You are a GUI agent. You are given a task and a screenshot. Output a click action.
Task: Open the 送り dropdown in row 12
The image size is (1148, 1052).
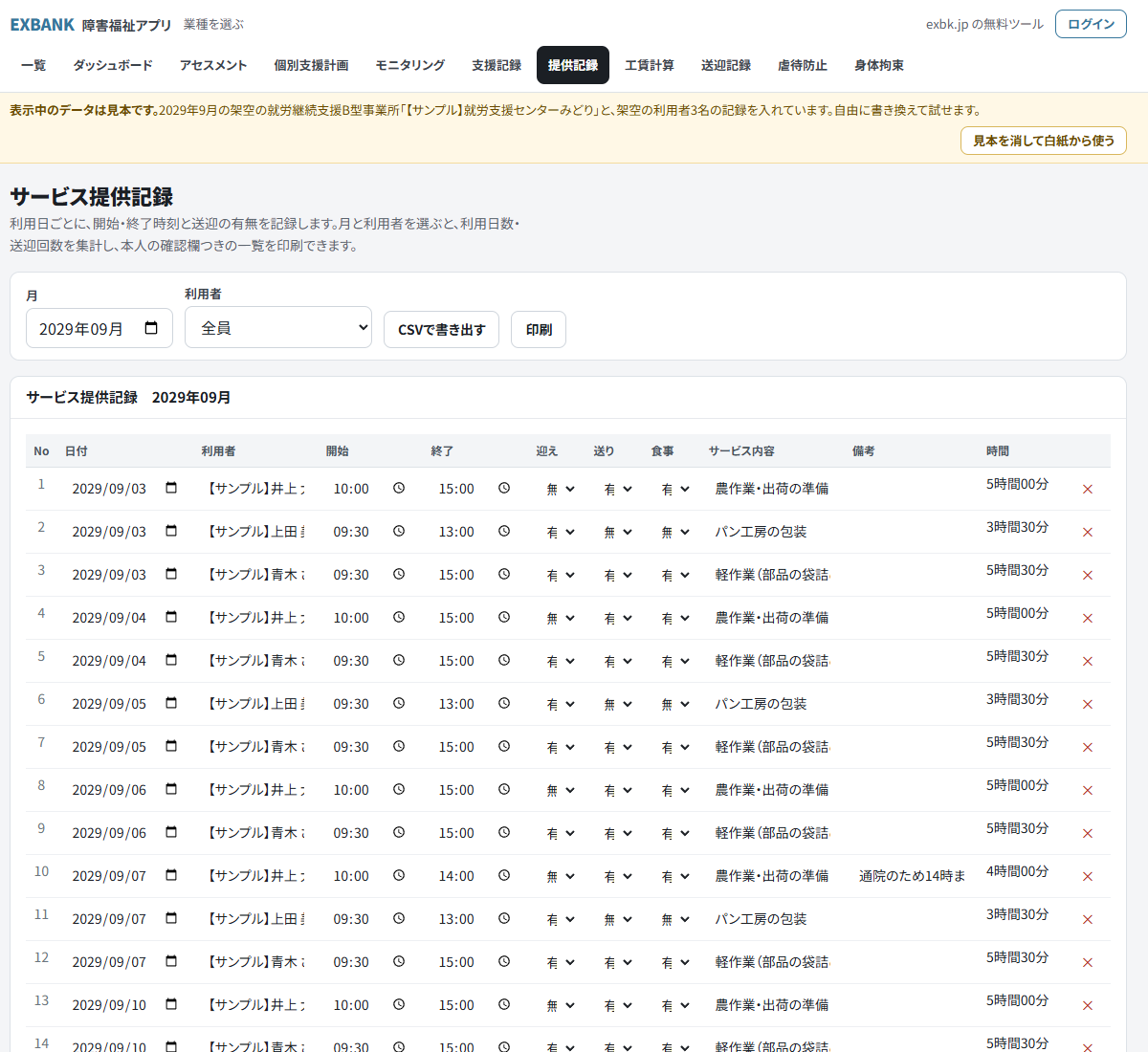[x=618, y=962]
